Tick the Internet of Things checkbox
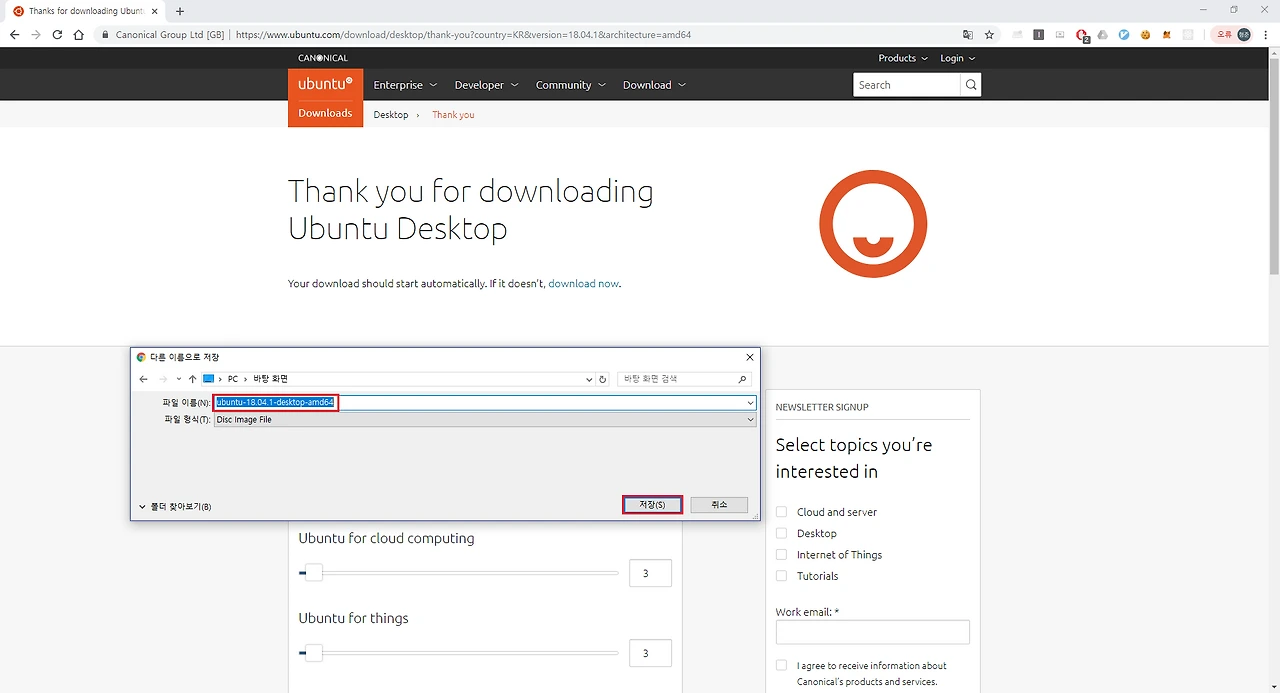 coord(782,555)
